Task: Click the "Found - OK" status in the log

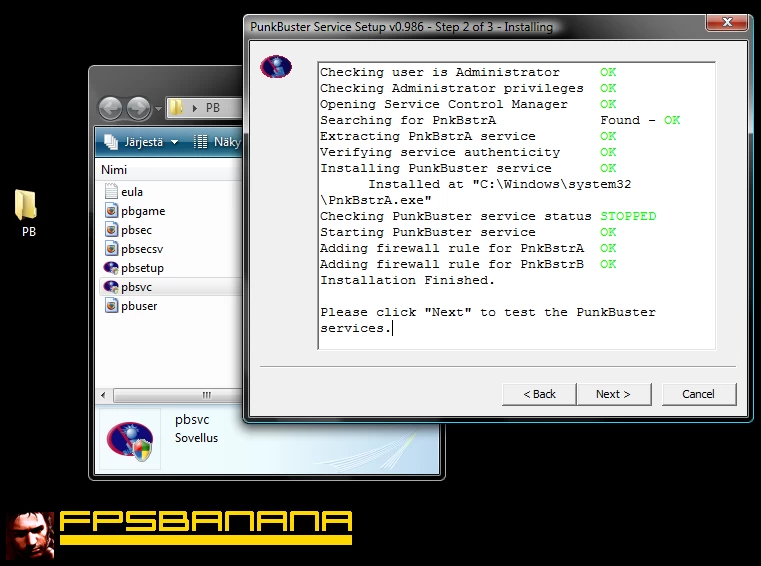Action: (x=640, y=120)
